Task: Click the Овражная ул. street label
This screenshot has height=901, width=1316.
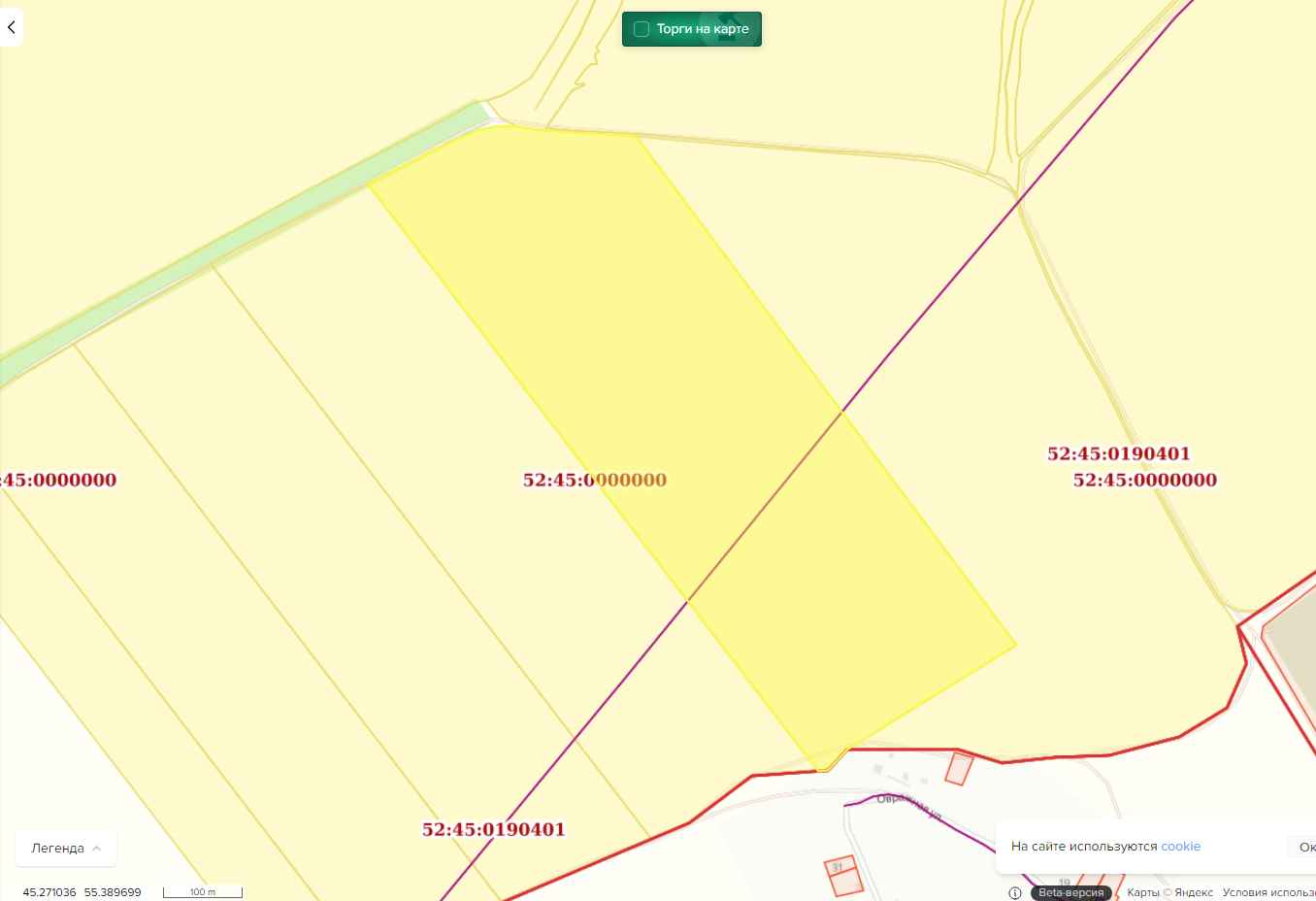Action: [909, 806]
